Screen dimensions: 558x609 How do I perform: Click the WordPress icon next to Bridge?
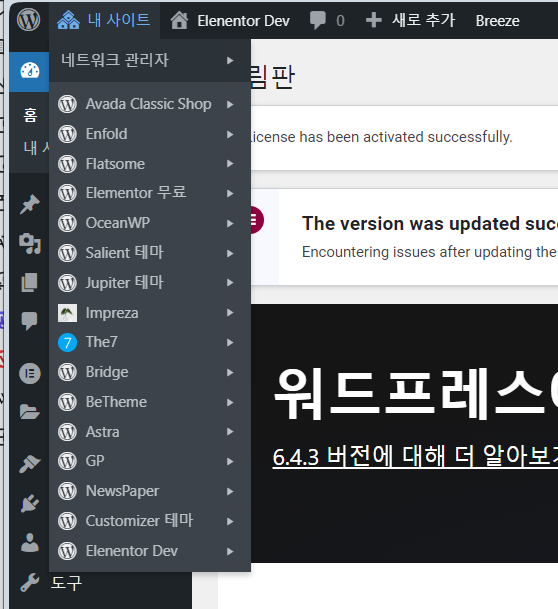pyautogui.click(x=68, y=372)
